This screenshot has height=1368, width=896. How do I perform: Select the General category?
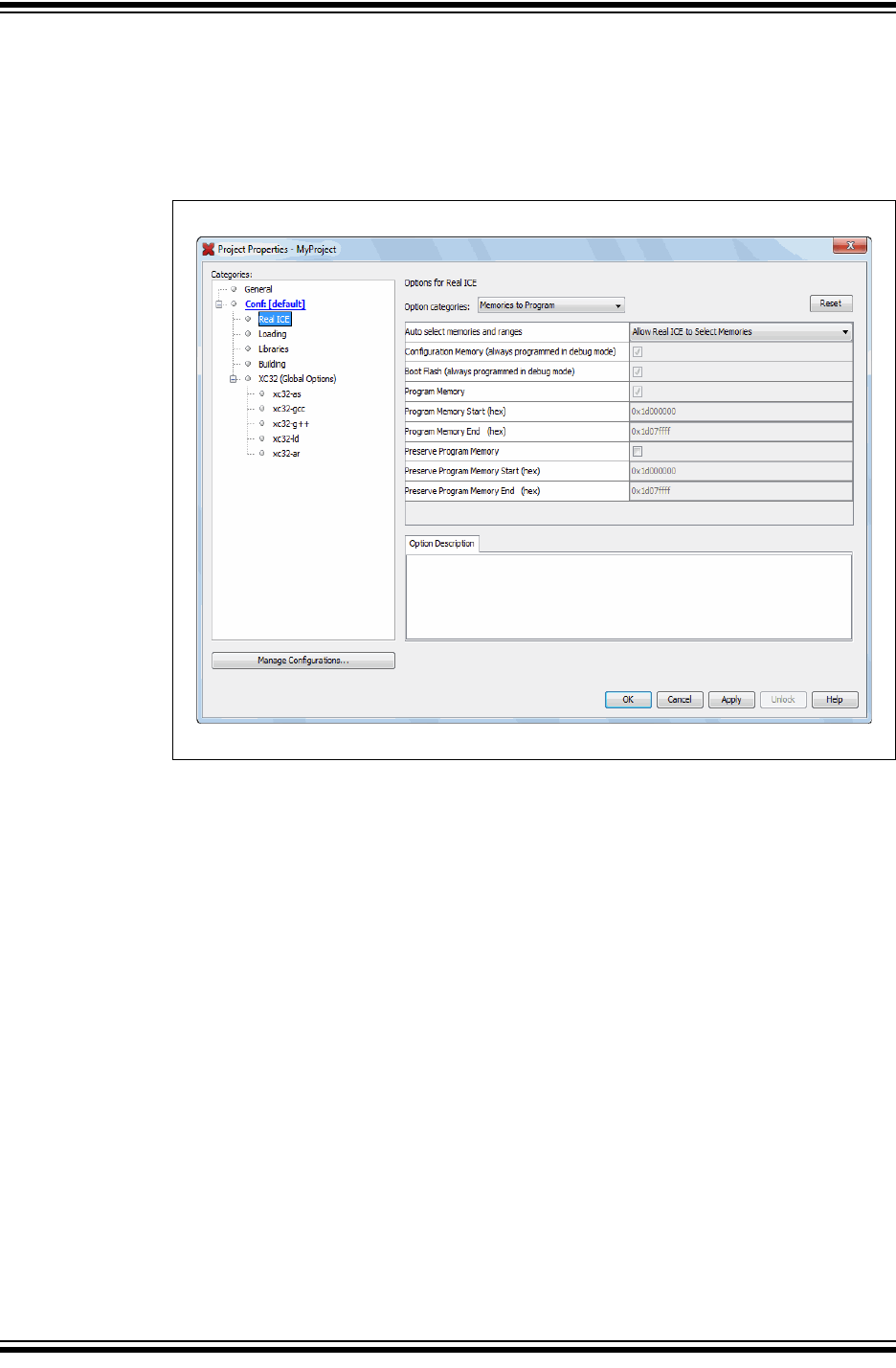coord(258,289)
